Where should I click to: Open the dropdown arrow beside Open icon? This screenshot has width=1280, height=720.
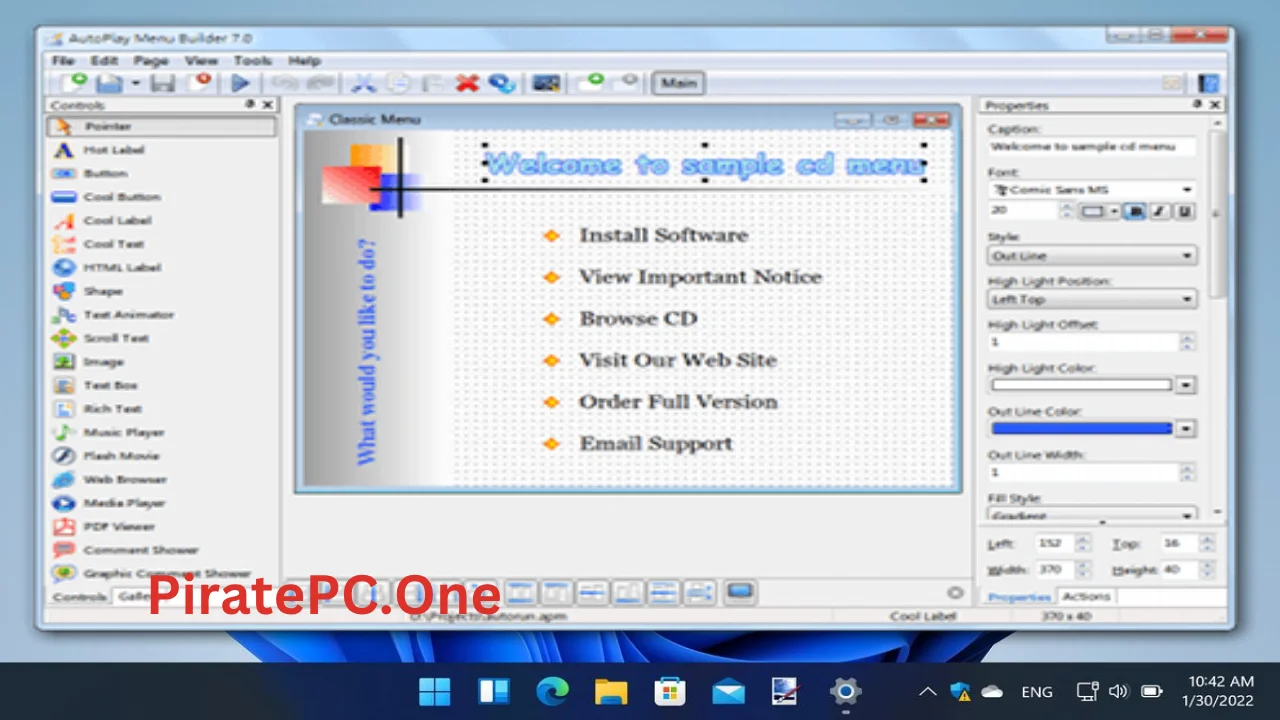tap(136, 84)
